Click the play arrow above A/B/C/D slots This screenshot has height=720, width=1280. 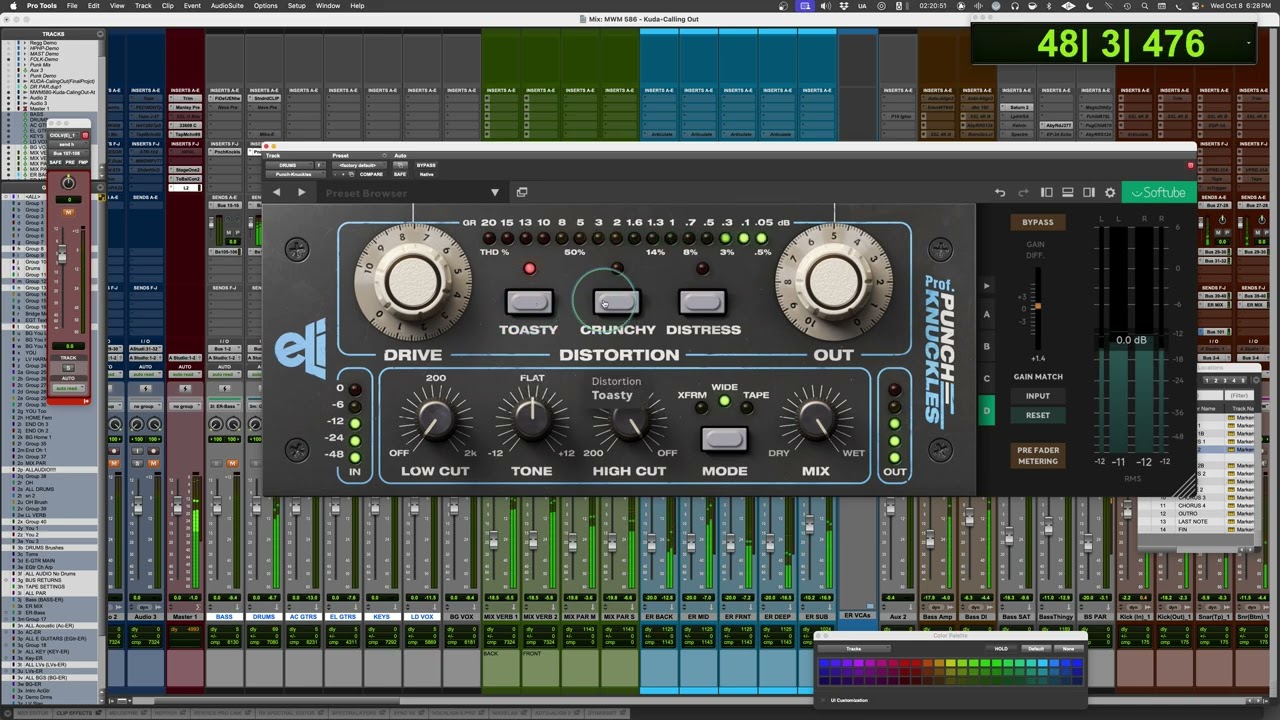coord(987,286)
